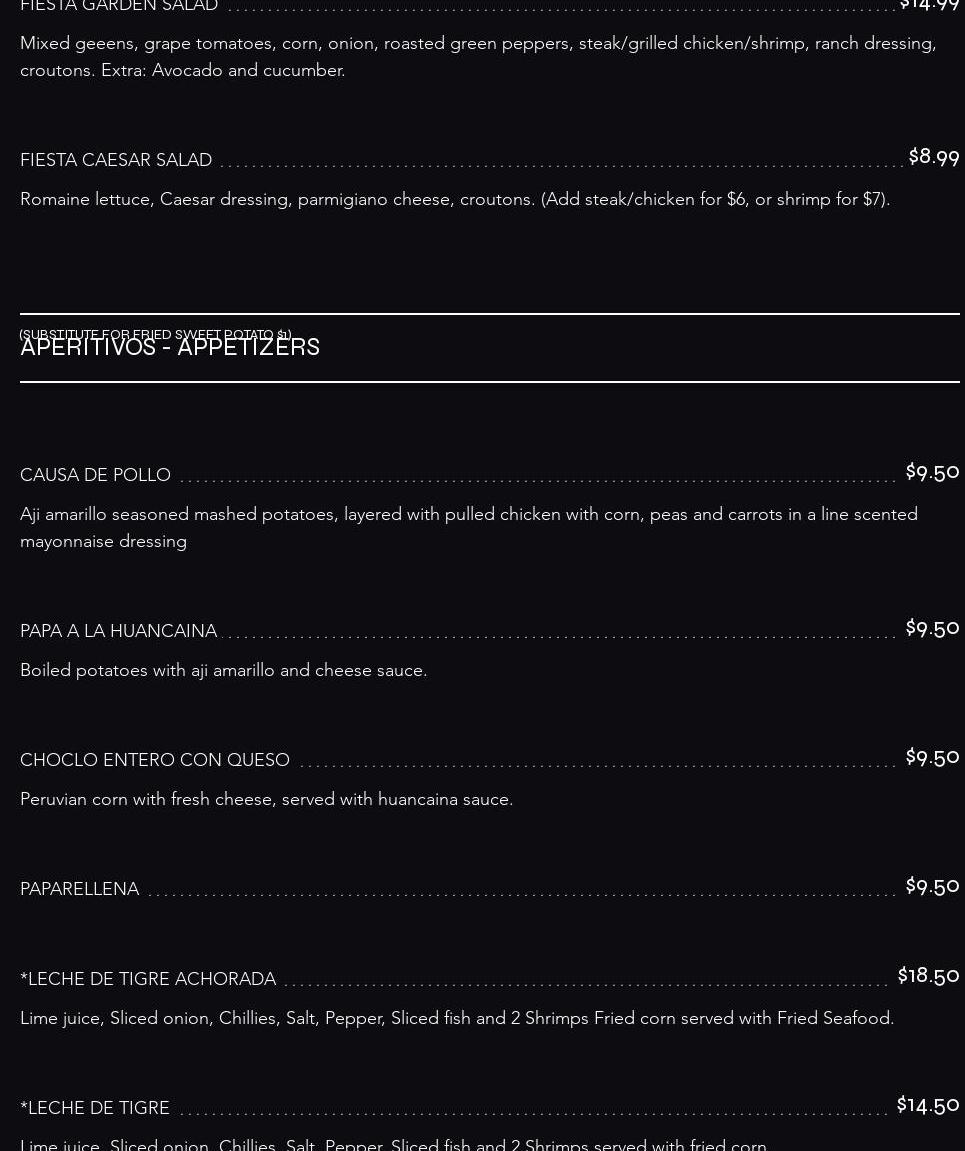This screenshot has height=1151, width=965.
Task: Click the Paparellena $9.50 price
Action: point(932,885)
